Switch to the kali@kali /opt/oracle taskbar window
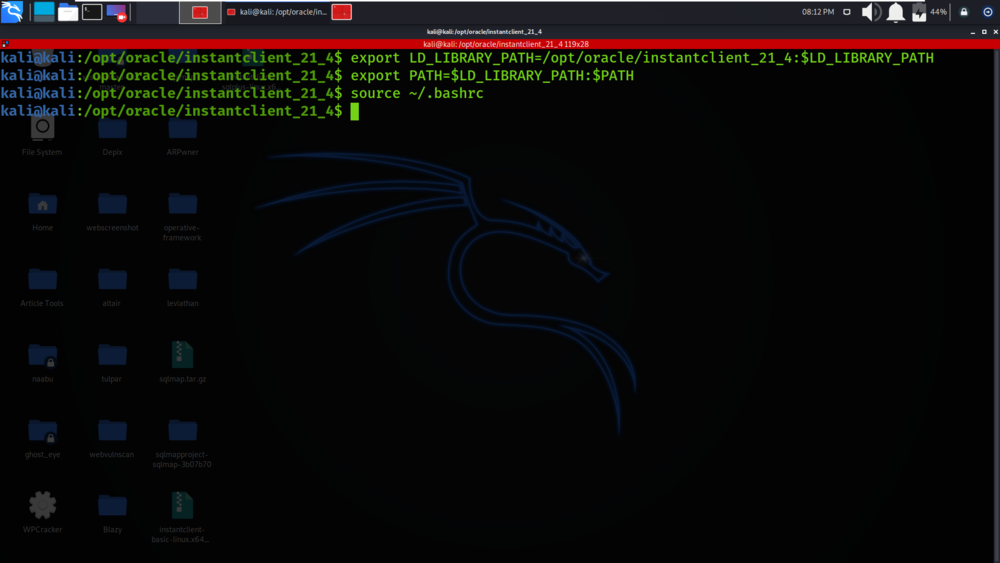Image resolution: width=1000 pixels, height=563 pixels. [x=277, y=12]
